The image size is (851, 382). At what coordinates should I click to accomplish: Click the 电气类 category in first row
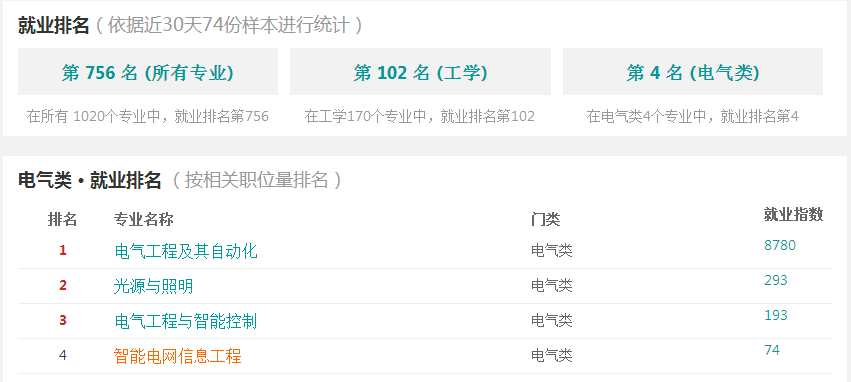point(551,251)
